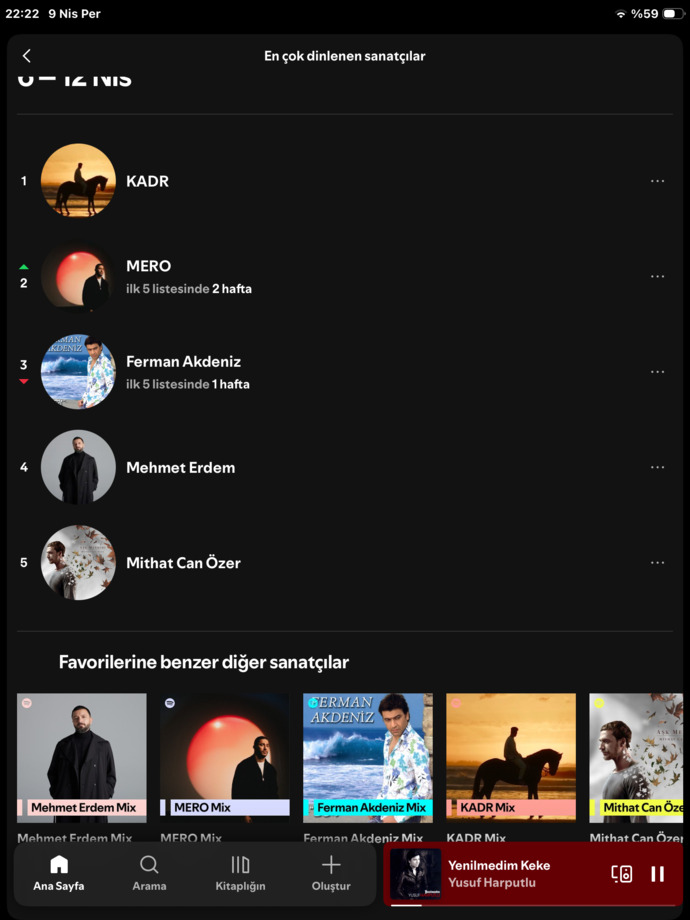
Task: Open more options for KADR
Action: [657, 181]
